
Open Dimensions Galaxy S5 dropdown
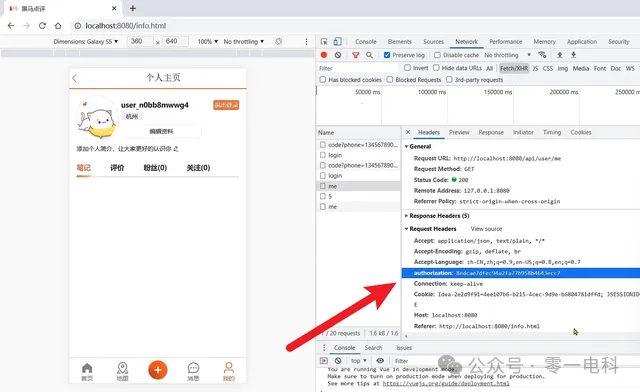coord(86,42)
